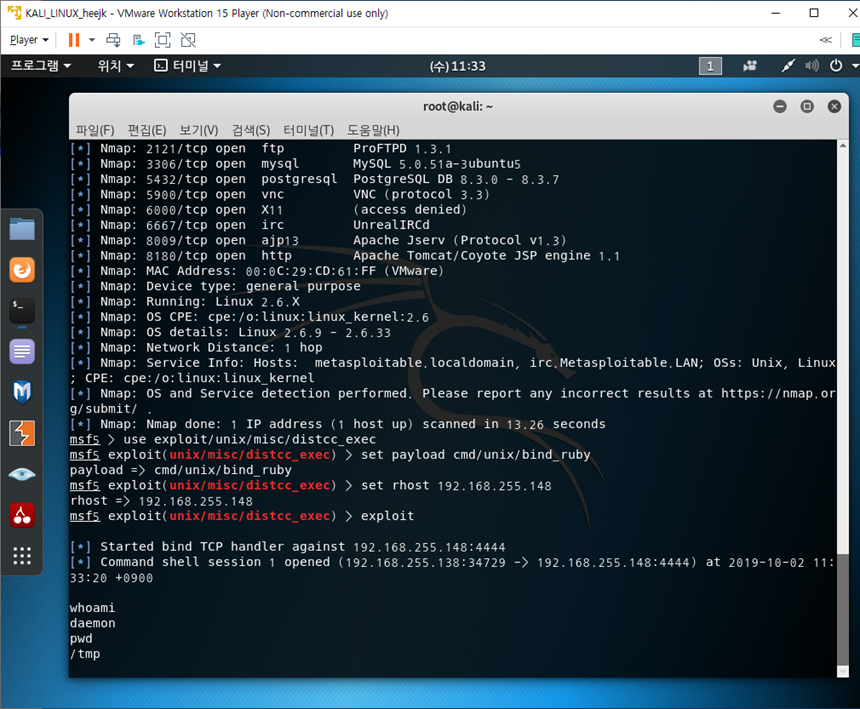The image size is (860, 709).
Task: Launch Cherrytree from the dock
Action: [x=22, y=515]
